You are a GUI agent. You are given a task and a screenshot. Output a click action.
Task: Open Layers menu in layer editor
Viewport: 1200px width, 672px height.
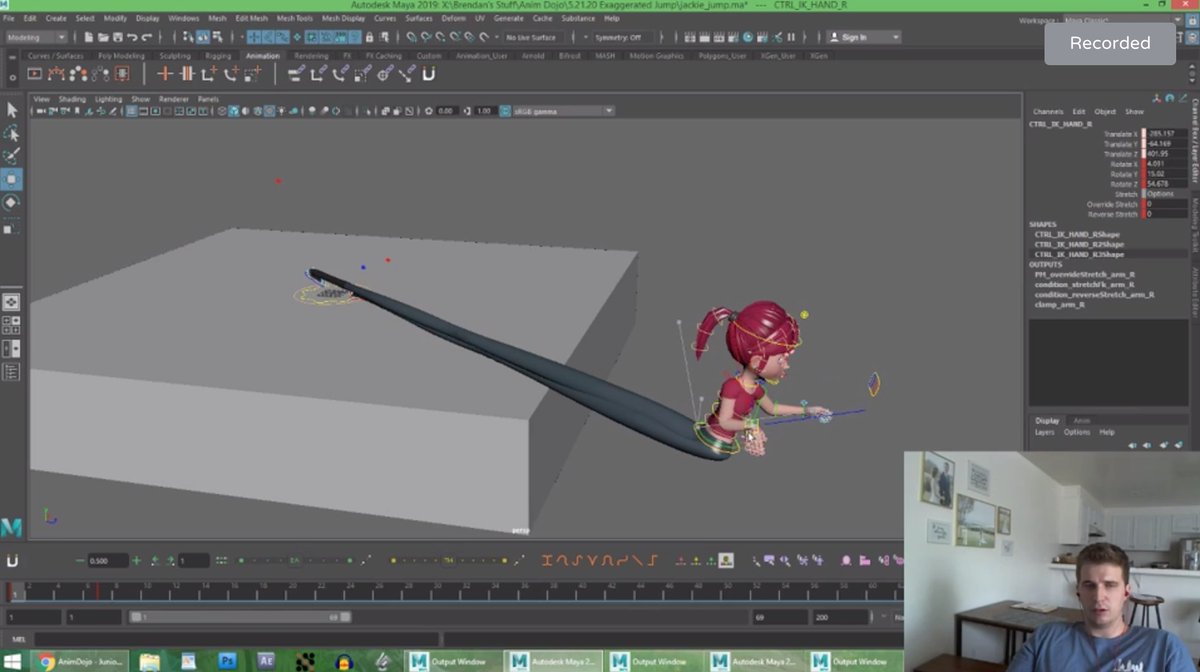tap(1044, 432)
